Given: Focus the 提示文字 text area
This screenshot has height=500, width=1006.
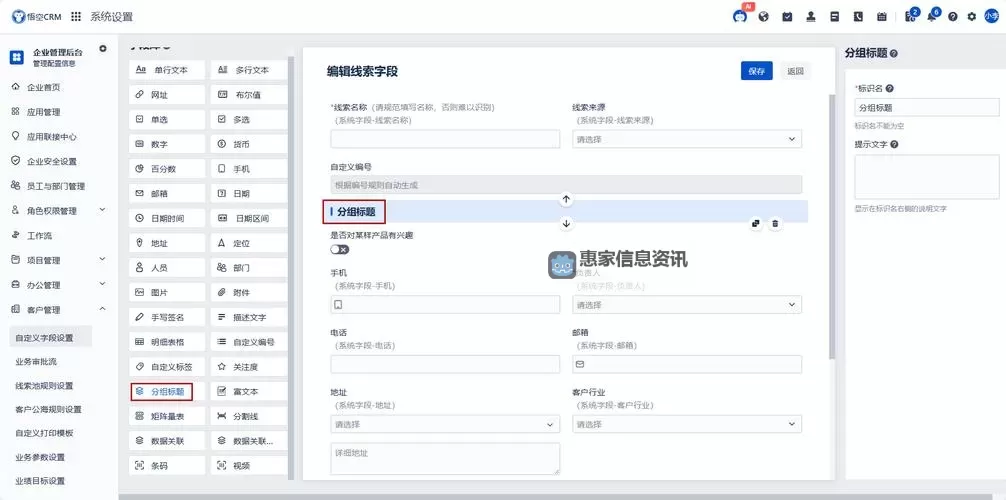Looking at the screenshot, I should (x=926, y=177).
